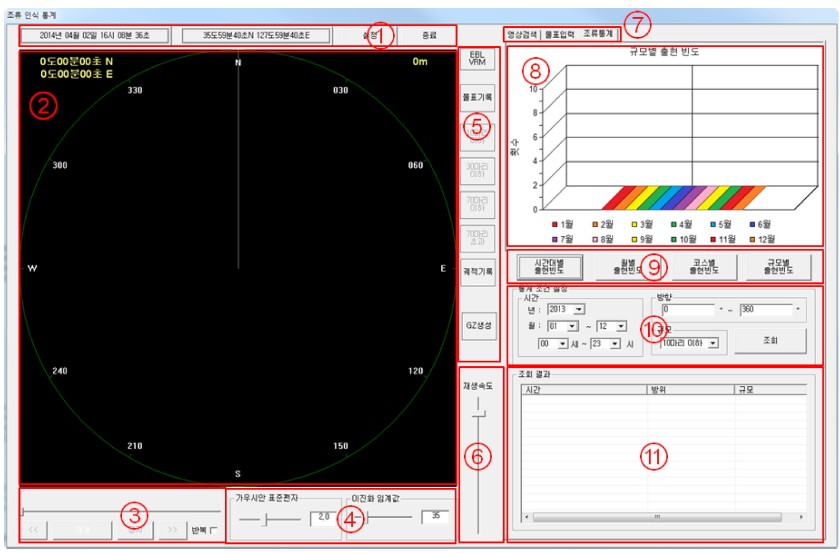Click the results list horizontal scrollbar thumb
The height and width of the screenshot is (554, 840).
pos(657,517)
